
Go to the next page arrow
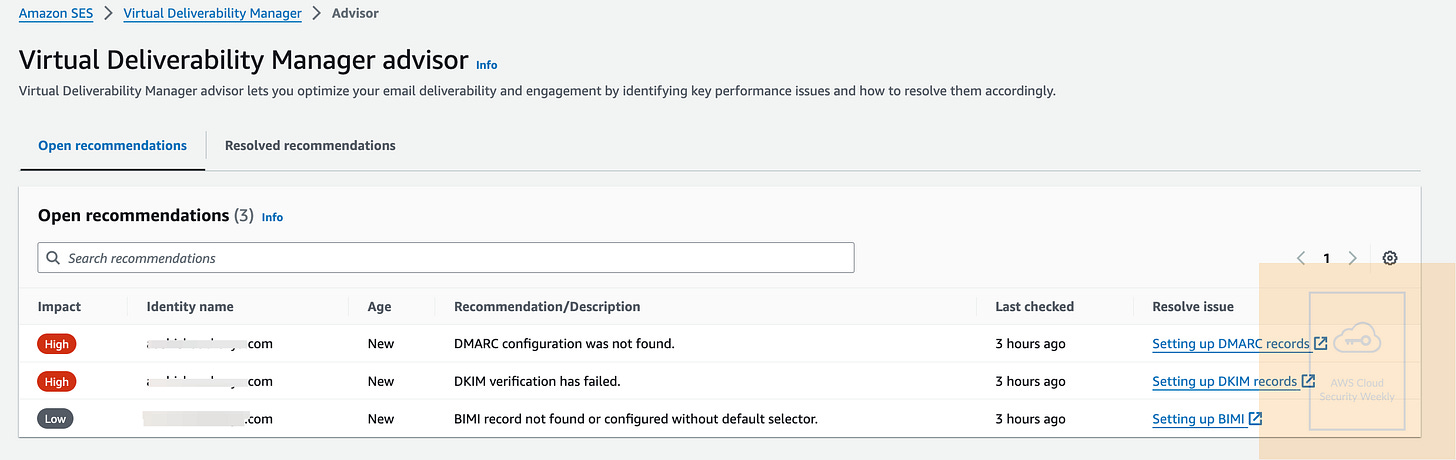click(x=1353, y=258)
